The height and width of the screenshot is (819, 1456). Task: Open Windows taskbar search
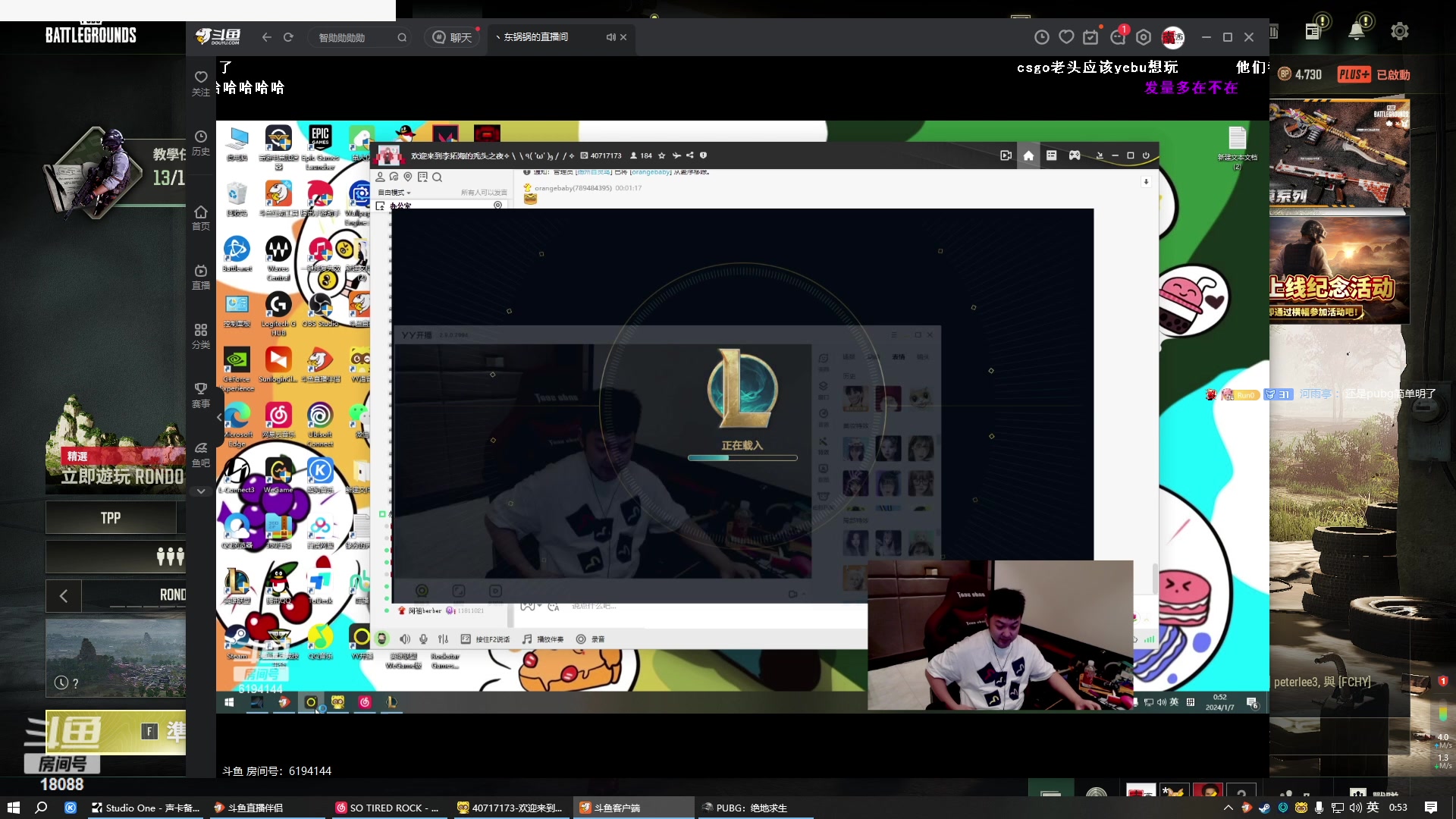point(41,808)
